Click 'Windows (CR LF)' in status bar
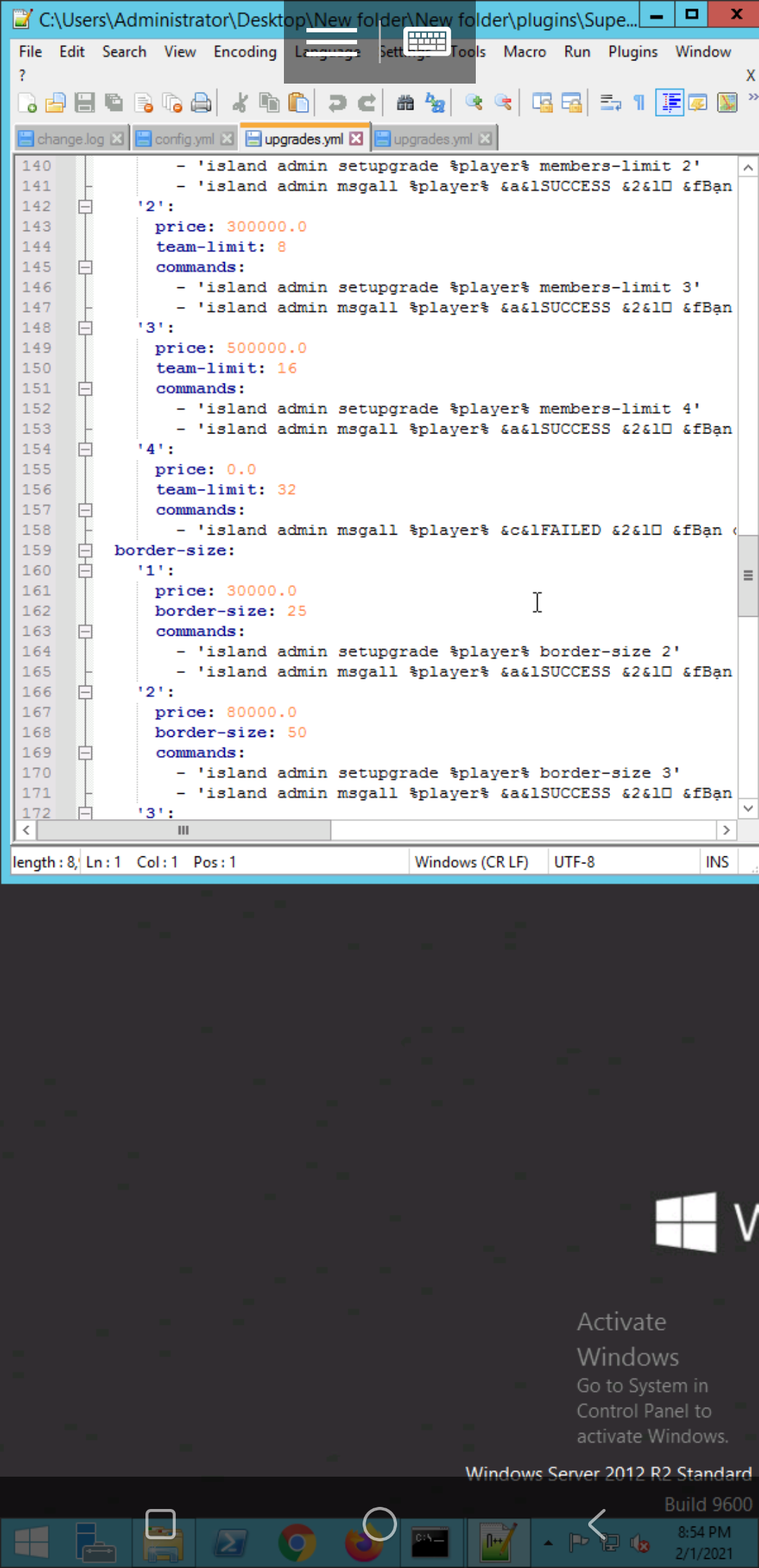 point(472,862)
